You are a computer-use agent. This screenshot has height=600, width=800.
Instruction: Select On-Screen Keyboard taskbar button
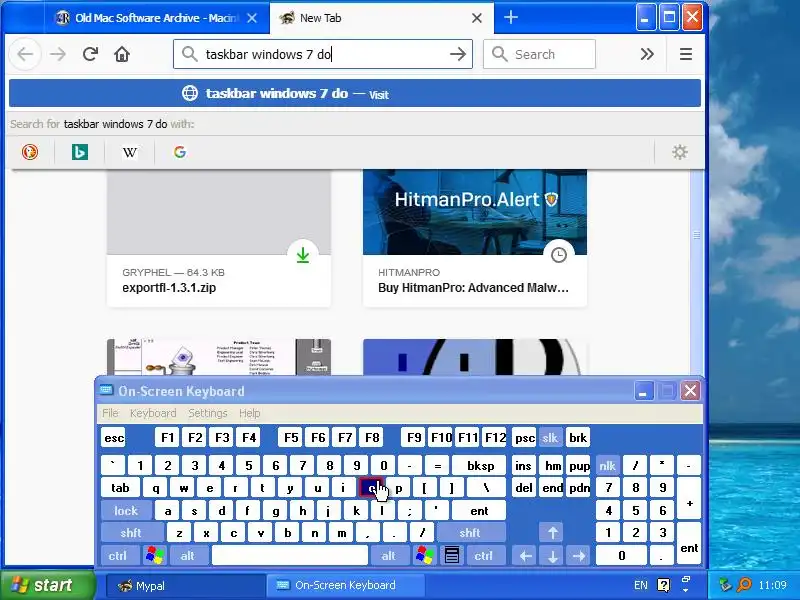346,585
